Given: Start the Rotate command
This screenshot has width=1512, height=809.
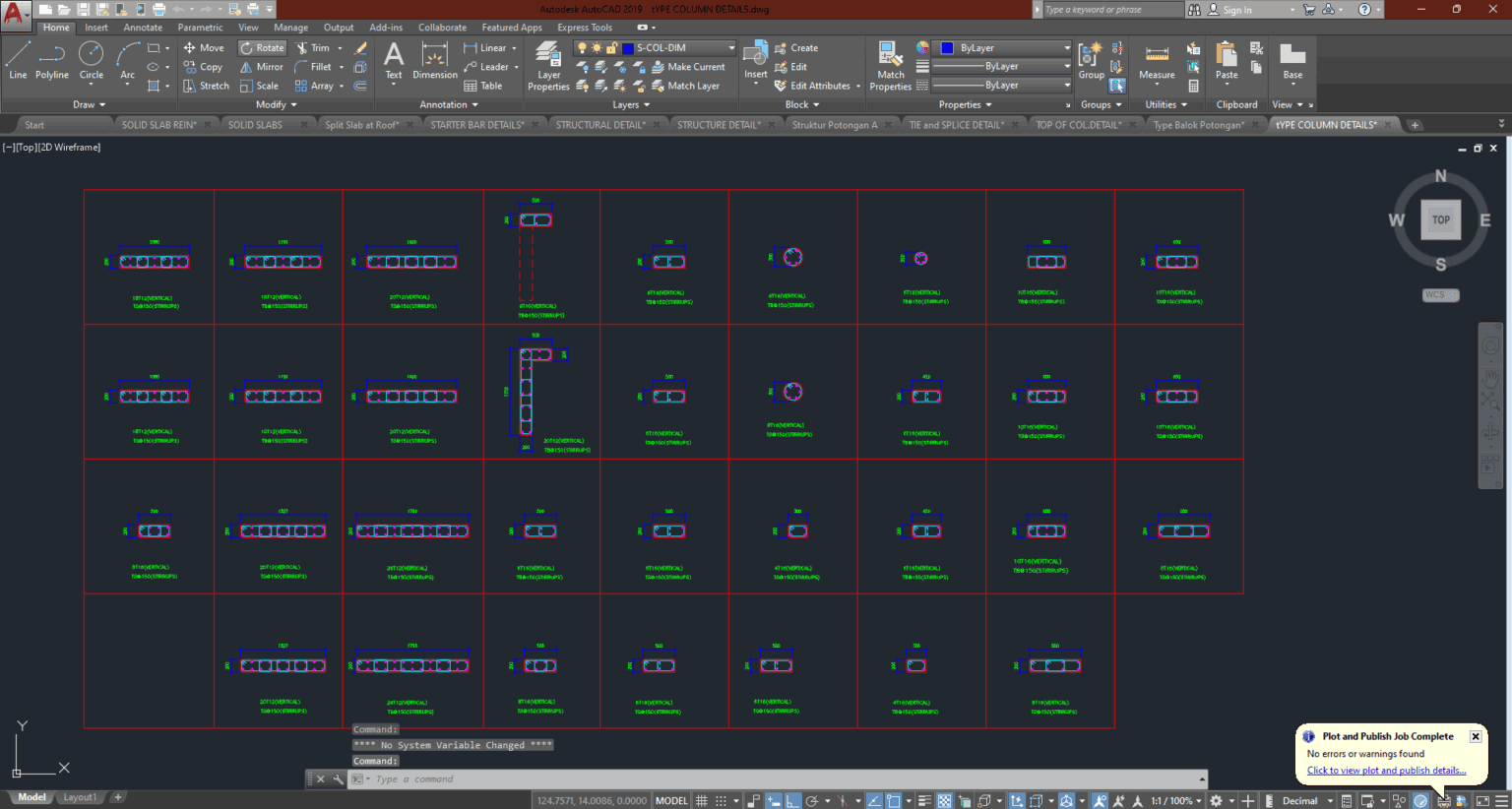Looking at the screenshot, I should tap(262, 47).
